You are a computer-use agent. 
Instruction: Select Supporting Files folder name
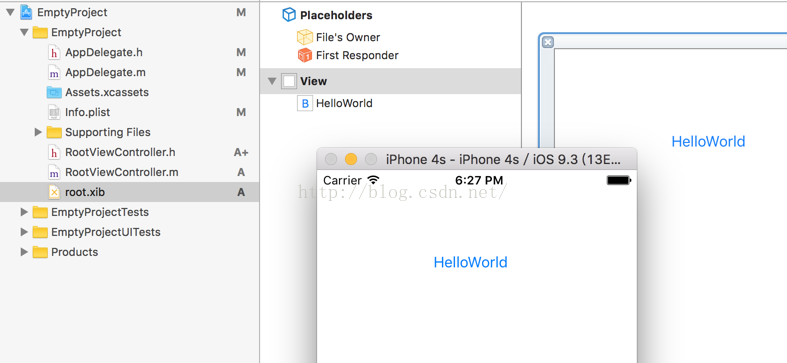tap(108, 132)
